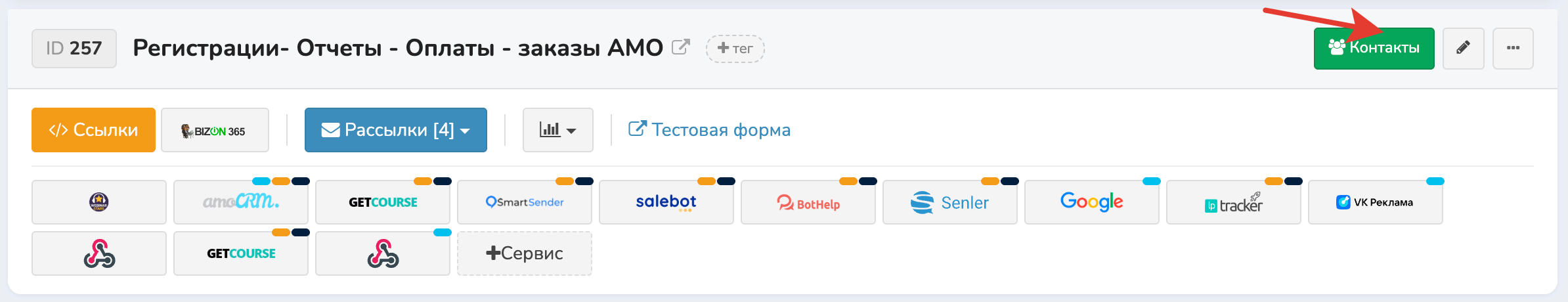Click the green Контакты button
The height and width of the screenshot is (302, 1568).
[1374, 48]
